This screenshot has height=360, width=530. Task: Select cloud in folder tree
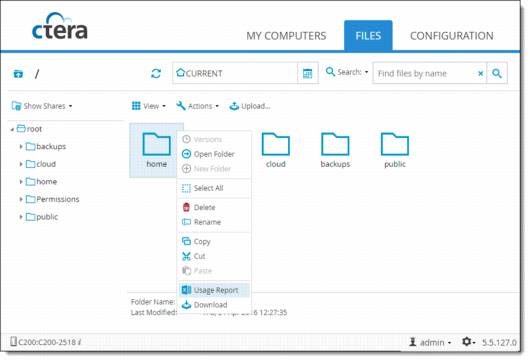click(41, 164)
